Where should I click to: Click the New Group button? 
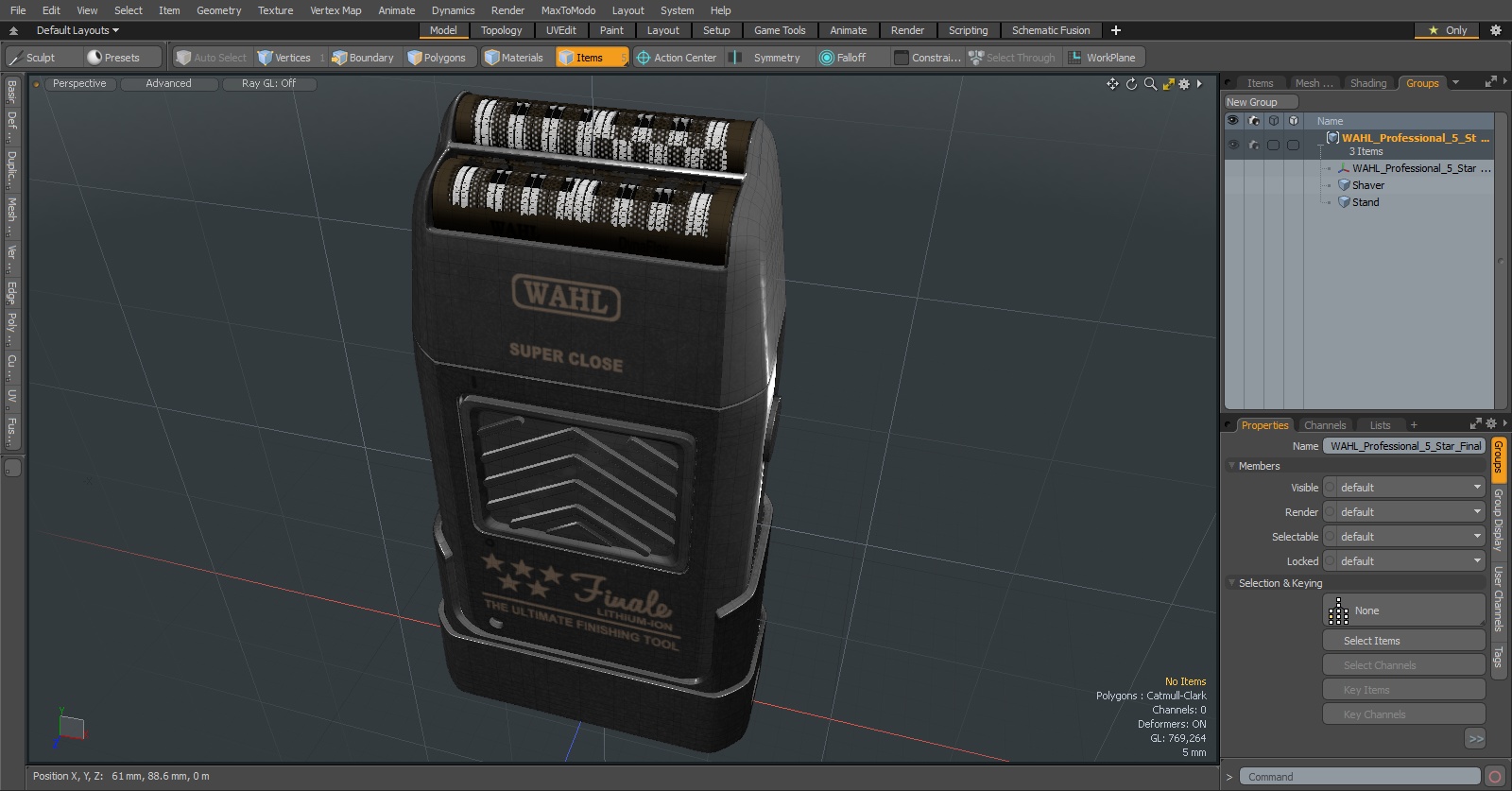[x=1260, y=102]
